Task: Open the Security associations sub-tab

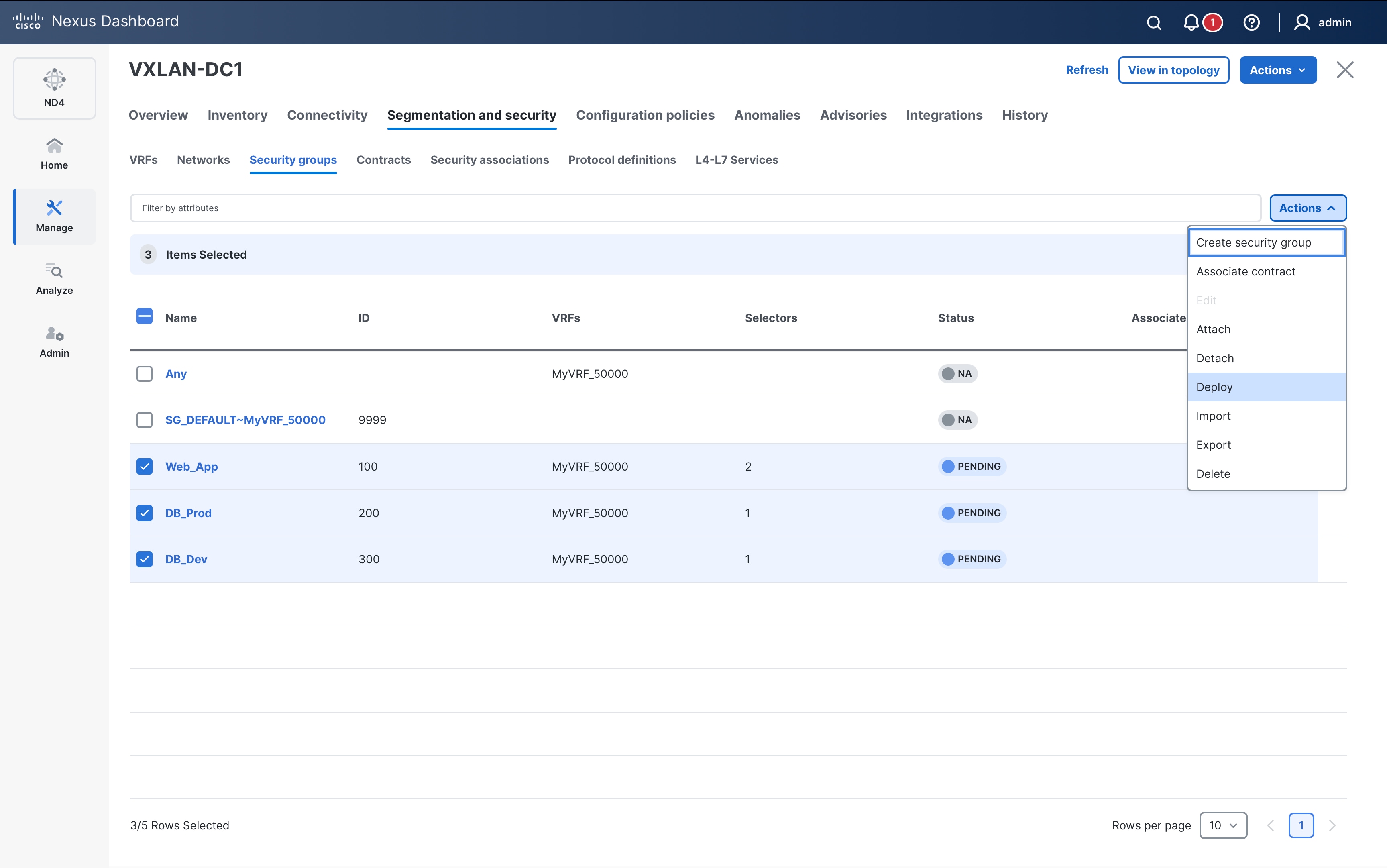Action: (x=489, y=160)
